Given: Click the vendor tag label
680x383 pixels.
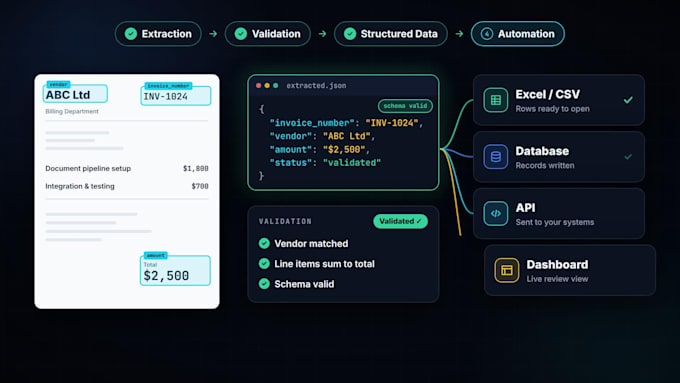Looking at the screenshot, I should 58,85.
